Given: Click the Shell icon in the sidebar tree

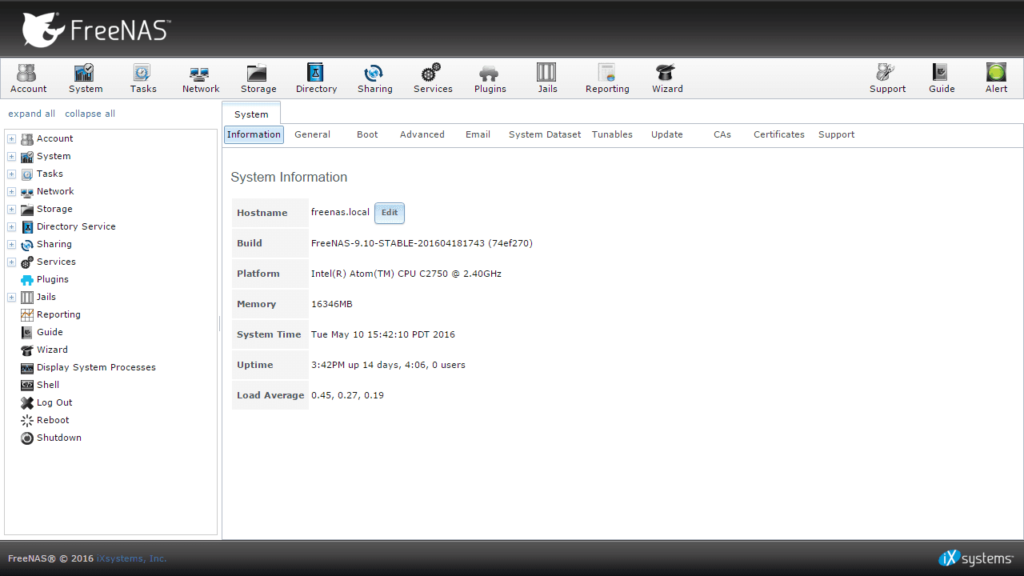Looking at the screenshot, I should [27, 385].
